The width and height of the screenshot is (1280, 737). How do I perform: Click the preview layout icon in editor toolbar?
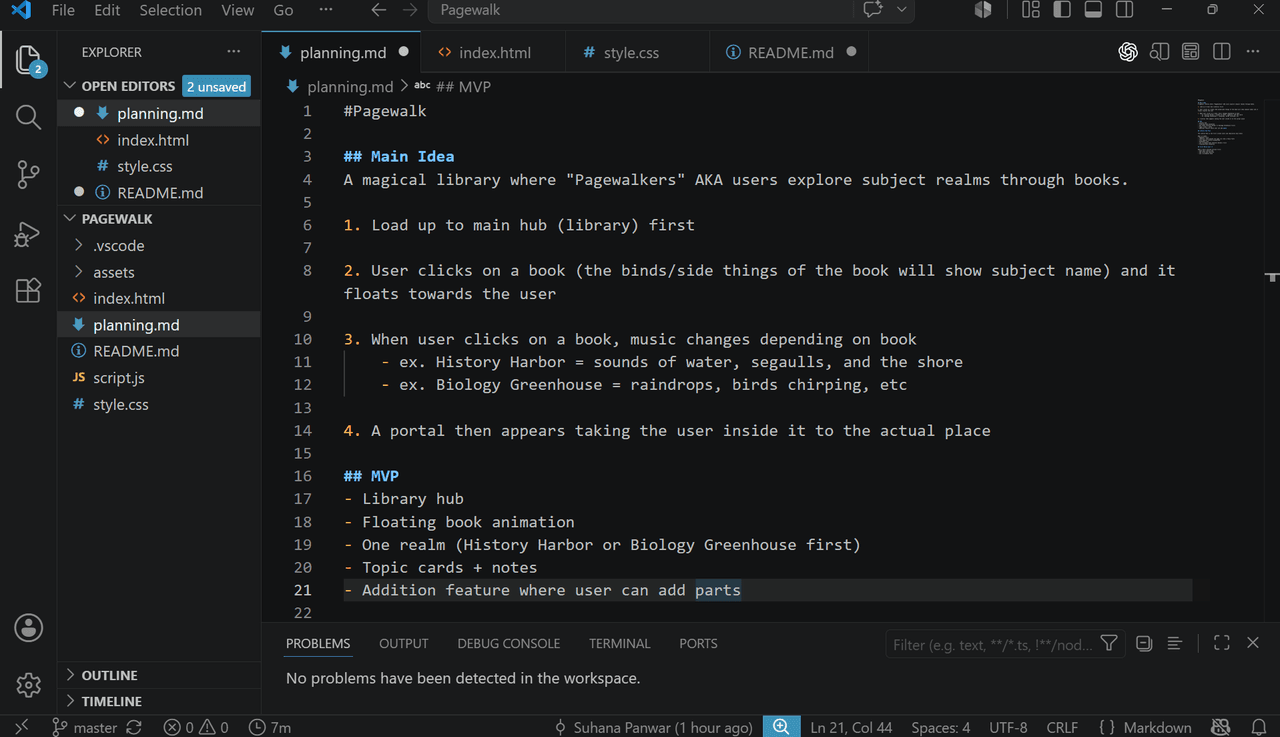[1190, 52]
